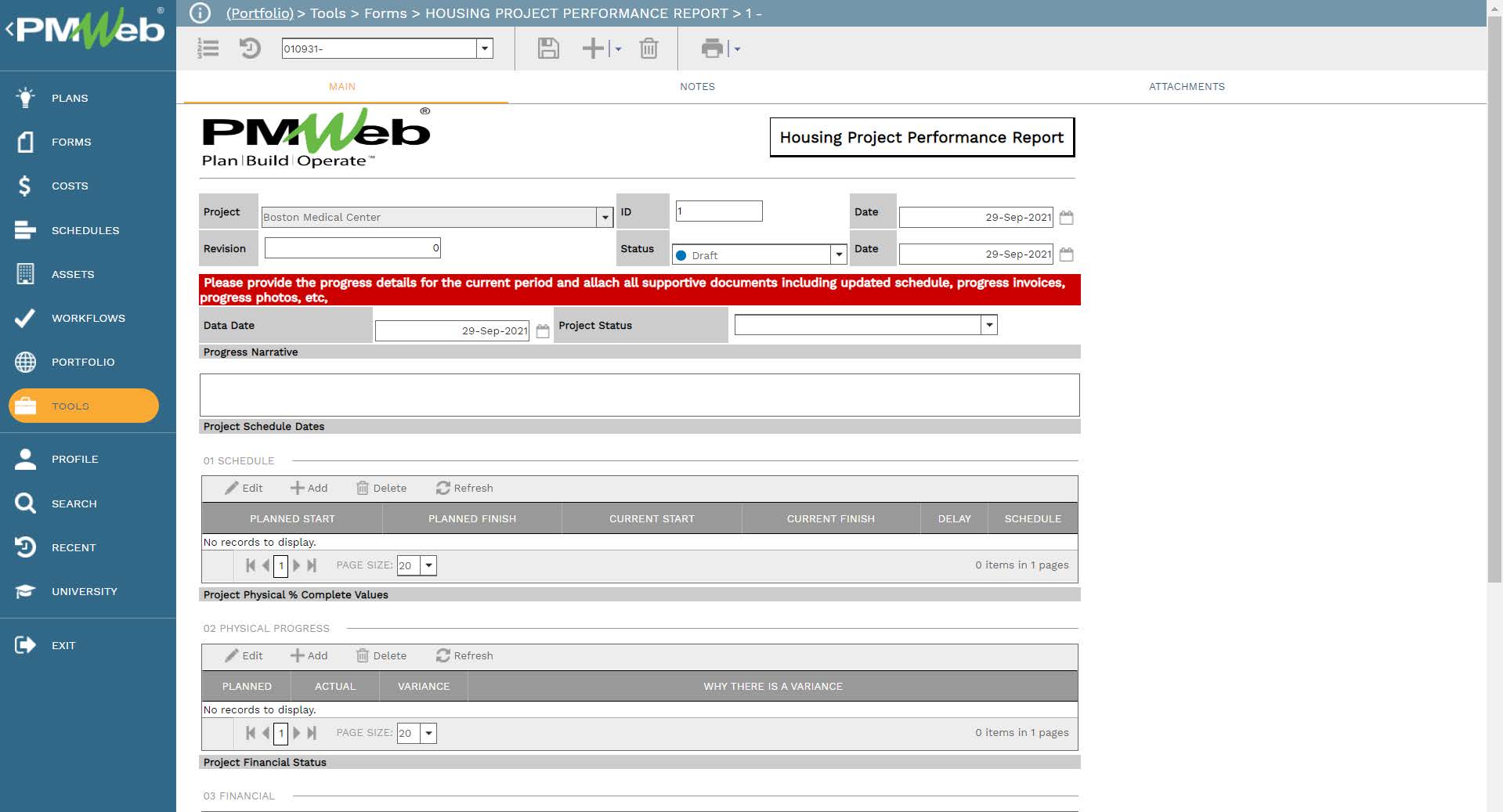Click the Revision input field
1503x812 pixels.
352,248
